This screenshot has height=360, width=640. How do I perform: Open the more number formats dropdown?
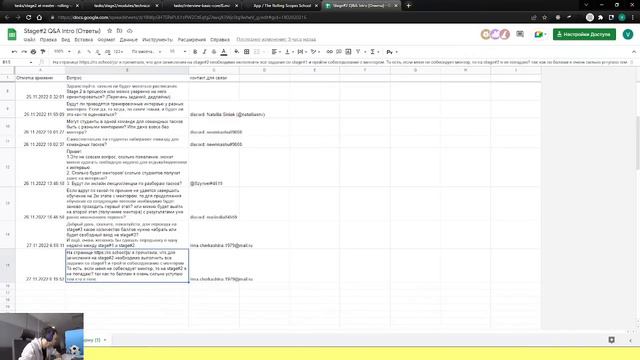point(118,52)
